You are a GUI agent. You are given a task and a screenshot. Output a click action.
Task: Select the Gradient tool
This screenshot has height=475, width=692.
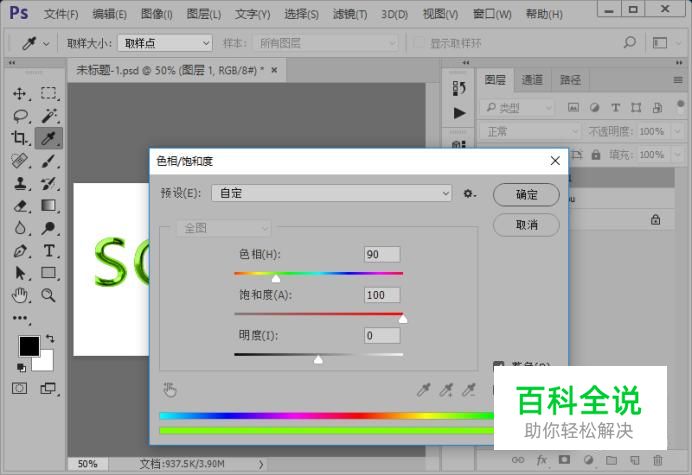49,206
